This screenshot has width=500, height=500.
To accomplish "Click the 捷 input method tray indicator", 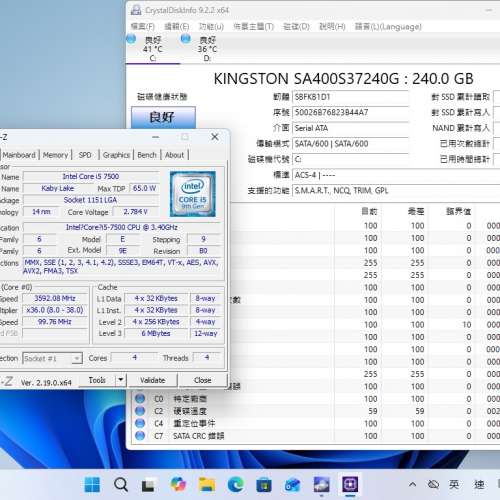I will 479,484.
